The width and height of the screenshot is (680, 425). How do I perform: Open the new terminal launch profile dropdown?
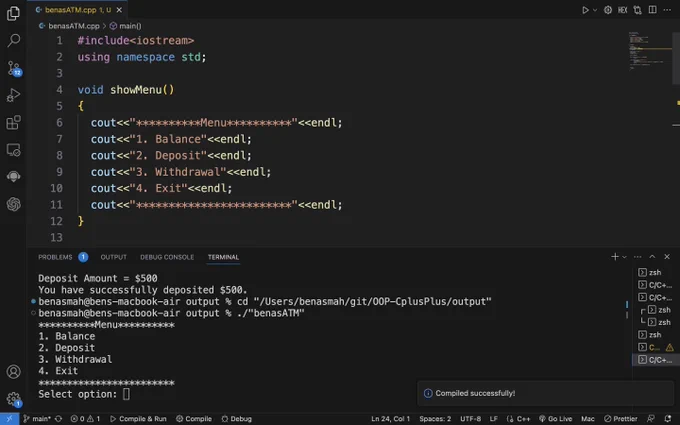point(624,257)
